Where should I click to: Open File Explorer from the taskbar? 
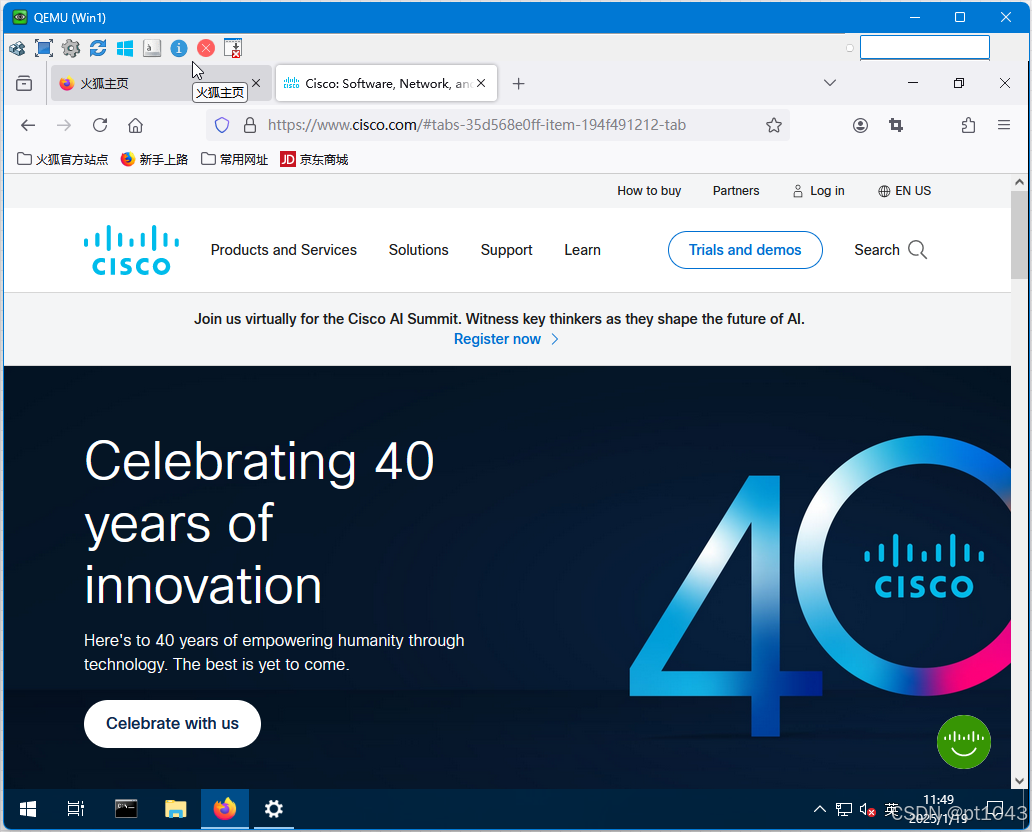176,809
